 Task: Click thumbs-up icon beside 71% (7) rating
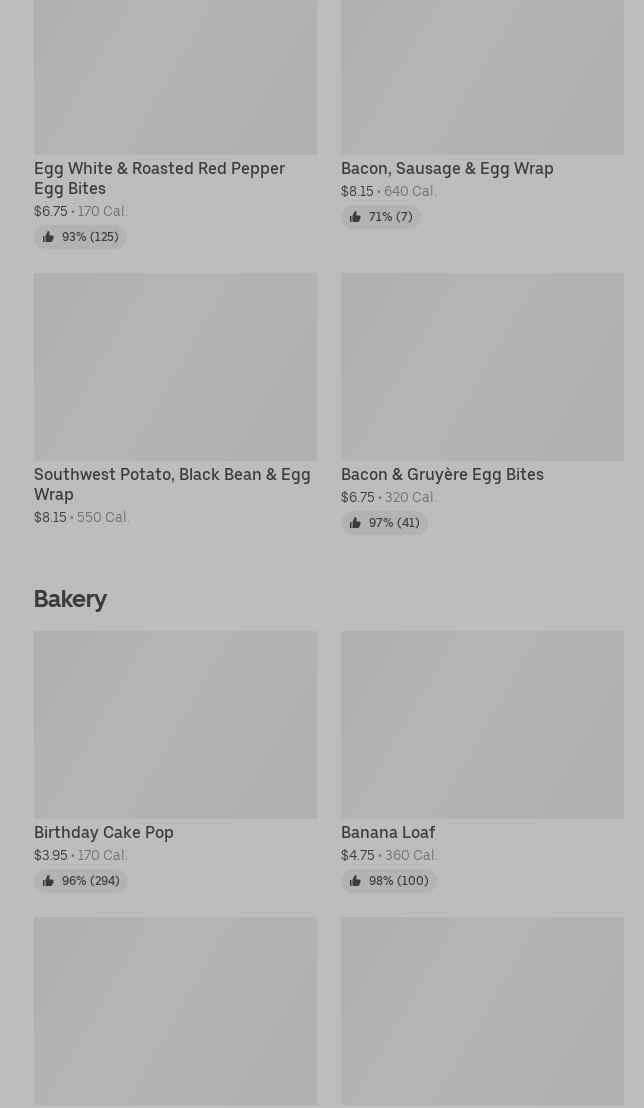[x=355, y=217]
